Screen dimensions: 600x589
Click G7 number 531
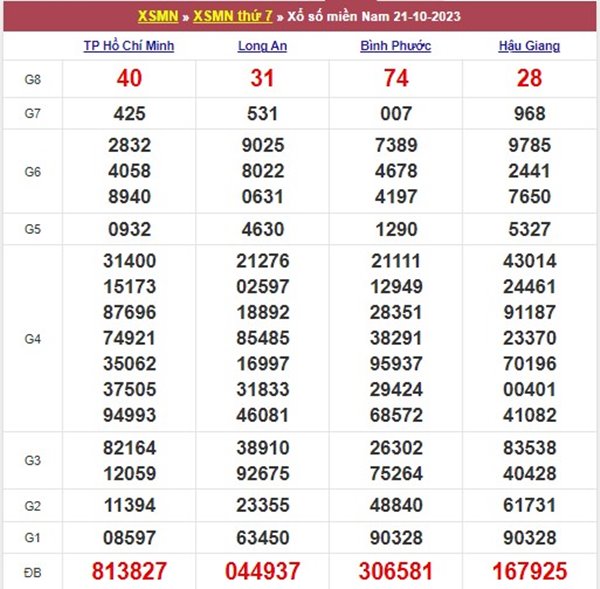point(262,114)
